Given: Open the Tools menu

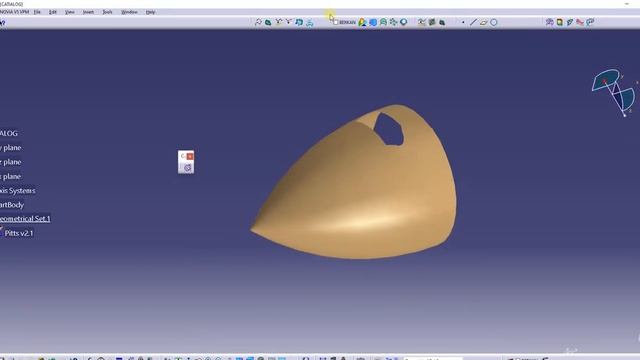Looking at the screenshot, I should (107, 12).
